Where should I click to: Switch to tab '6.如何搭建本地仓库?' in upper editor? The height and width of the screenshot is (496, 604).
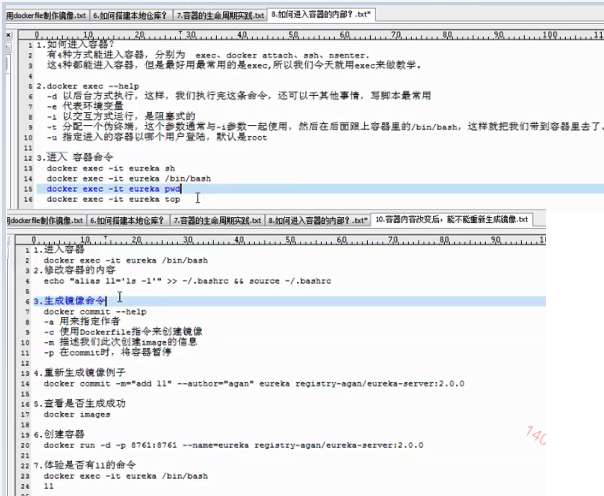[131, 15]
